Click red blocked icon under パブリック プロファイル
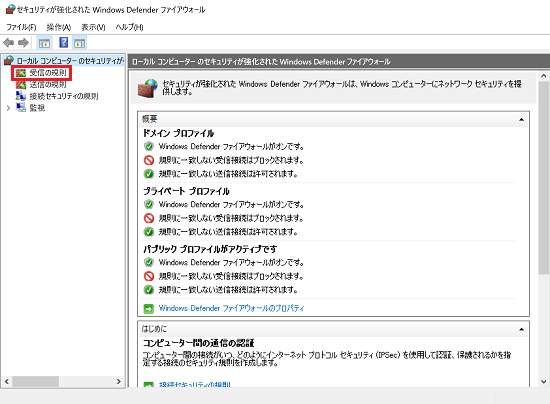The image size is (550, 404). click(149, 276)
